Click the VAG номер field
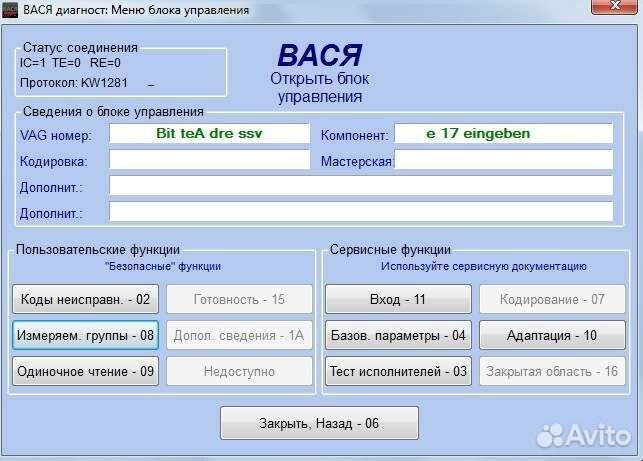The width and height of the screenshot is (643, 461). pyautogui.click(x=209, y=133)
